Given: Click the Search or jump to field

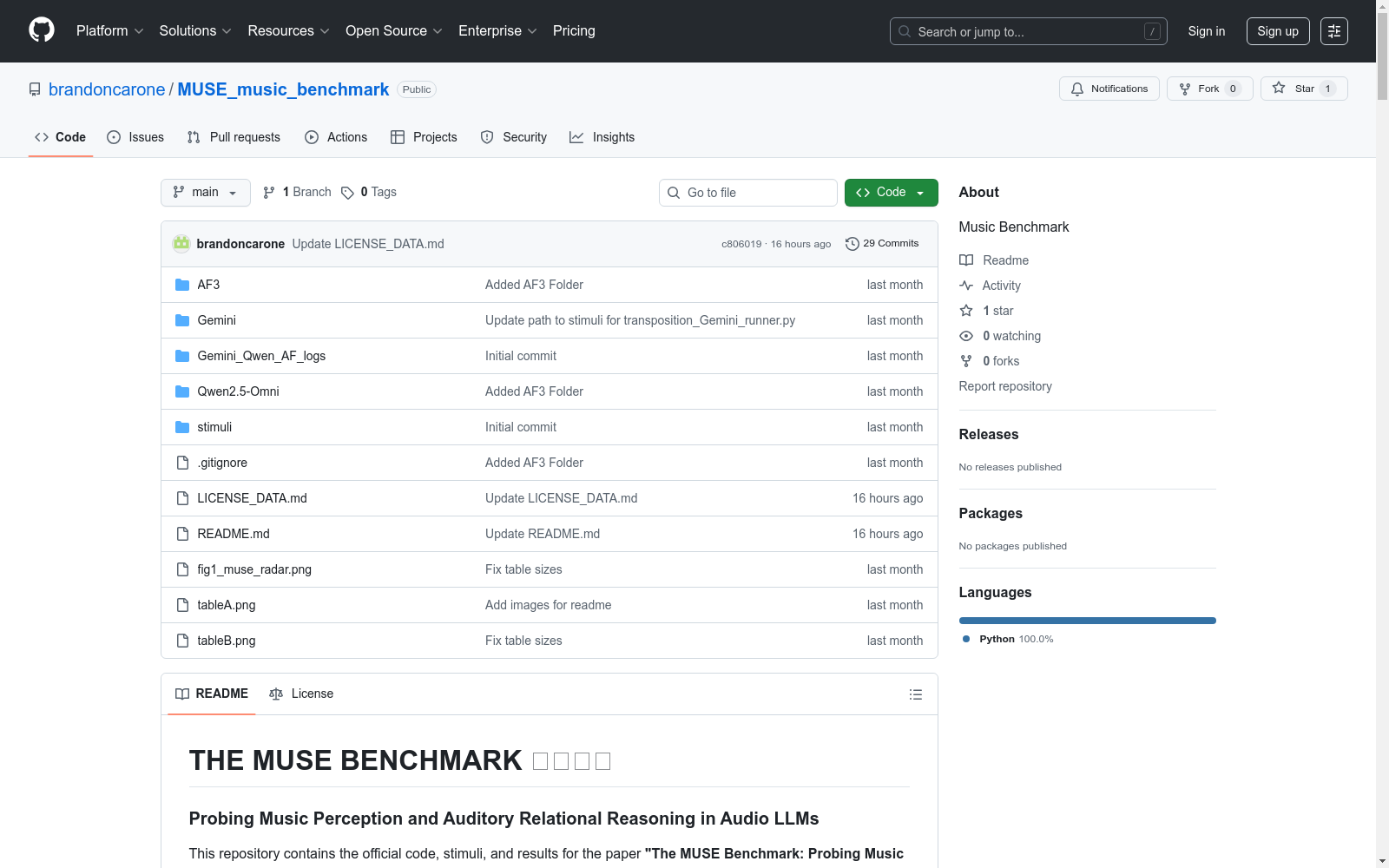Looking at the screenshot, I should coord(1029,31).
